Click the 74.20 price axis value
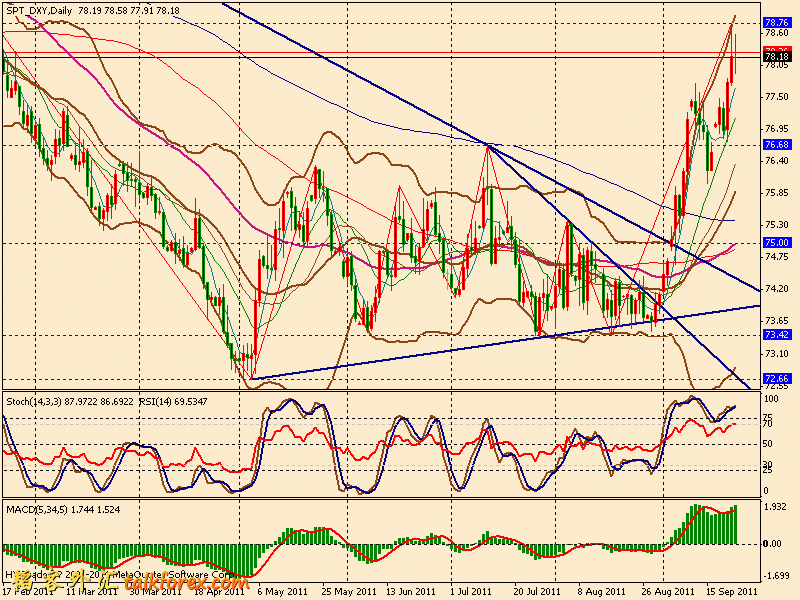This screenshot has width=800, height=600. [777, 289]
